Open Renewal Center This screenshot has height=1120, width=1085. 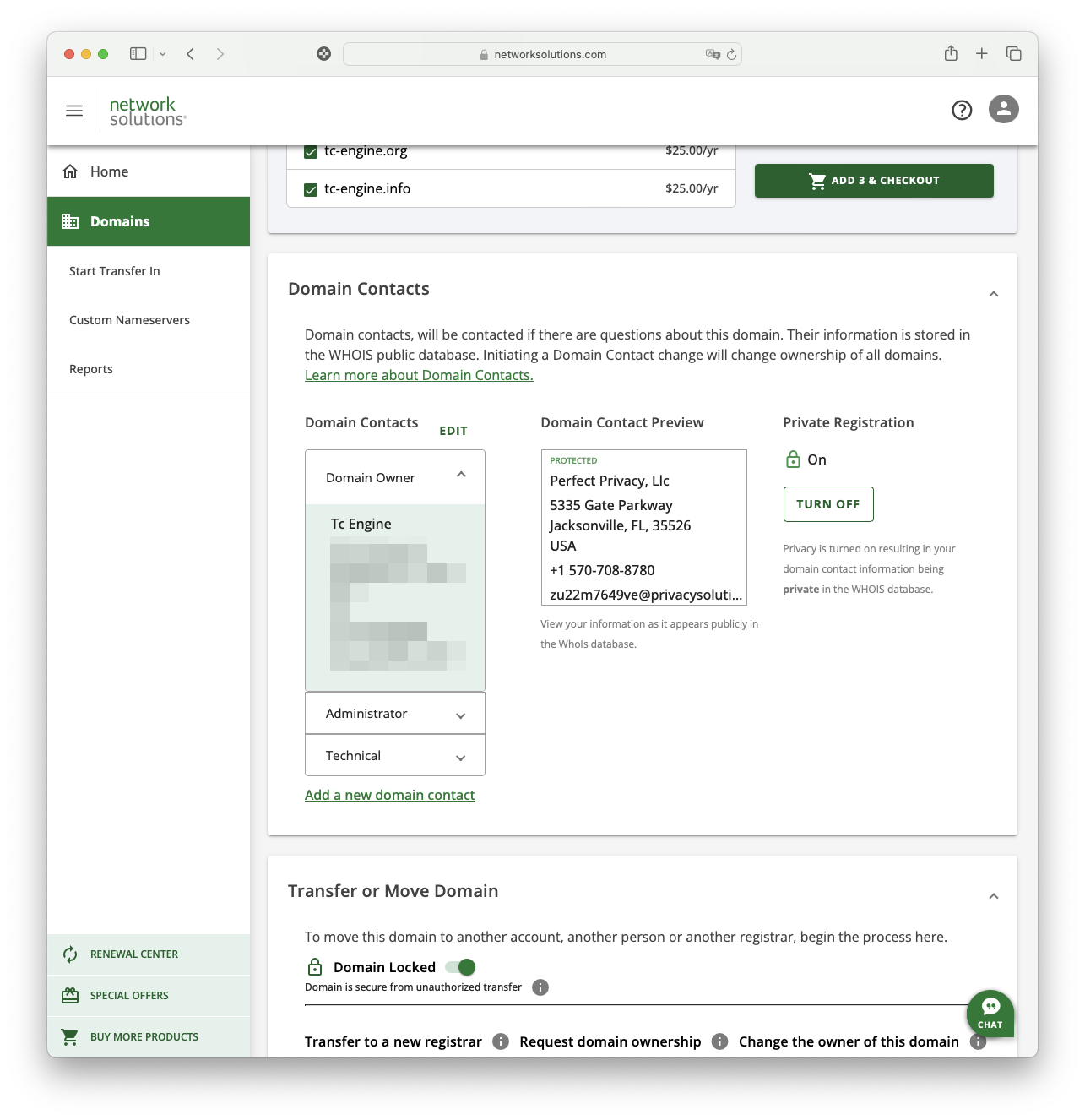tap(149, 954)
